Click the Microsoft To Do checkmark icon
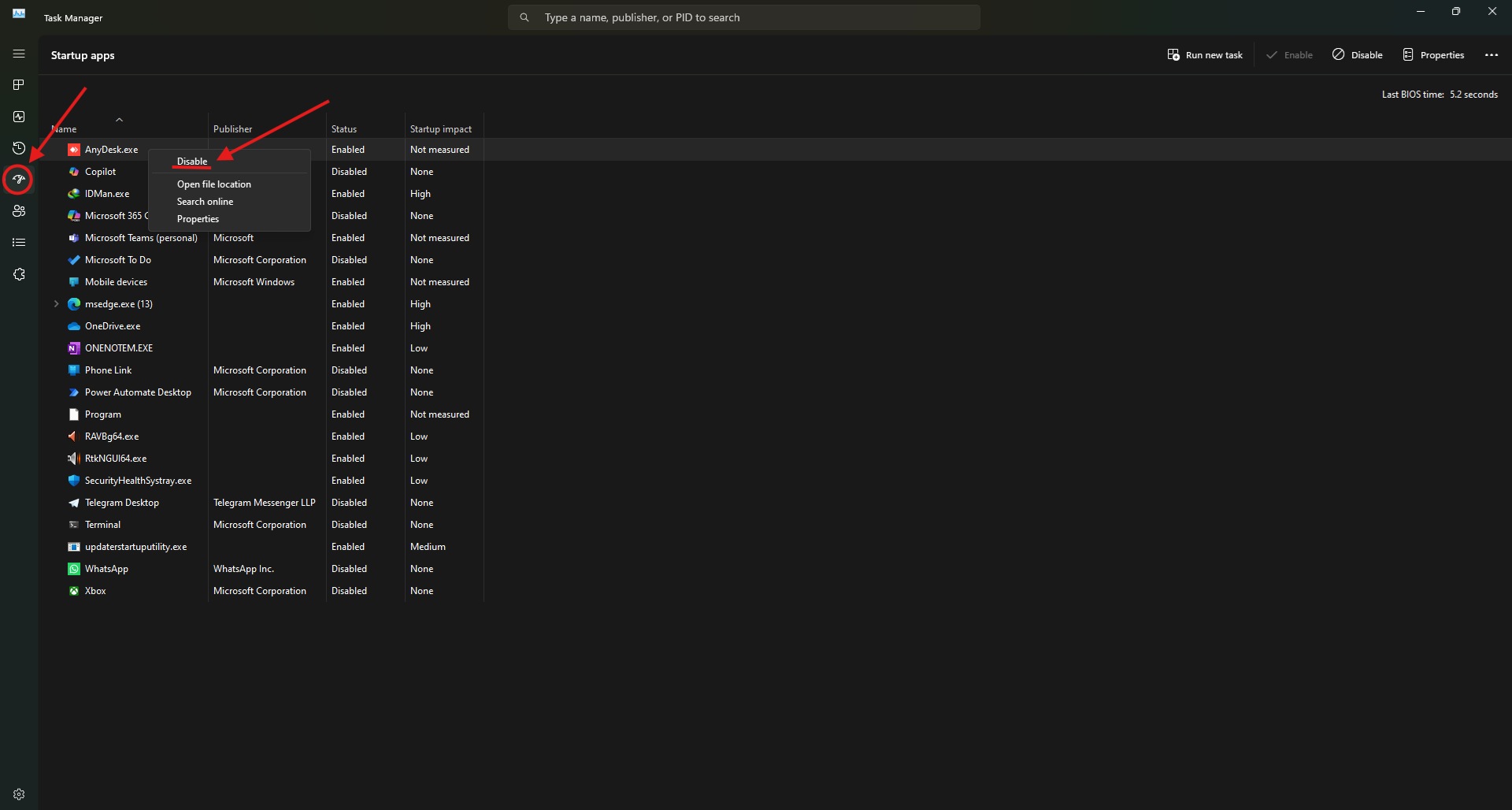The width and height of the screenshot is (1512, 810). [74, 260]
